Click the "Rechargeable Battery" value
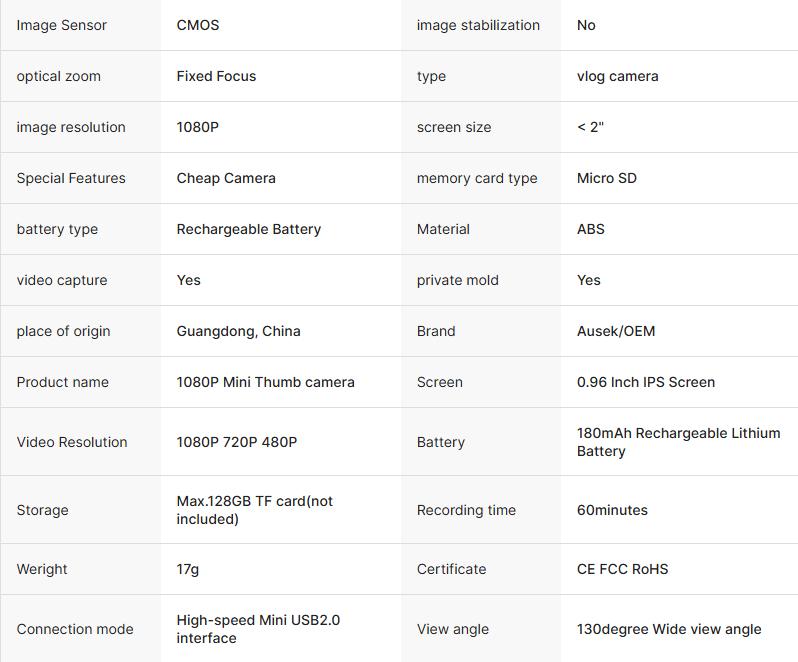The width and height of the screenshot is (798, 662). click(x=249, y=229)
